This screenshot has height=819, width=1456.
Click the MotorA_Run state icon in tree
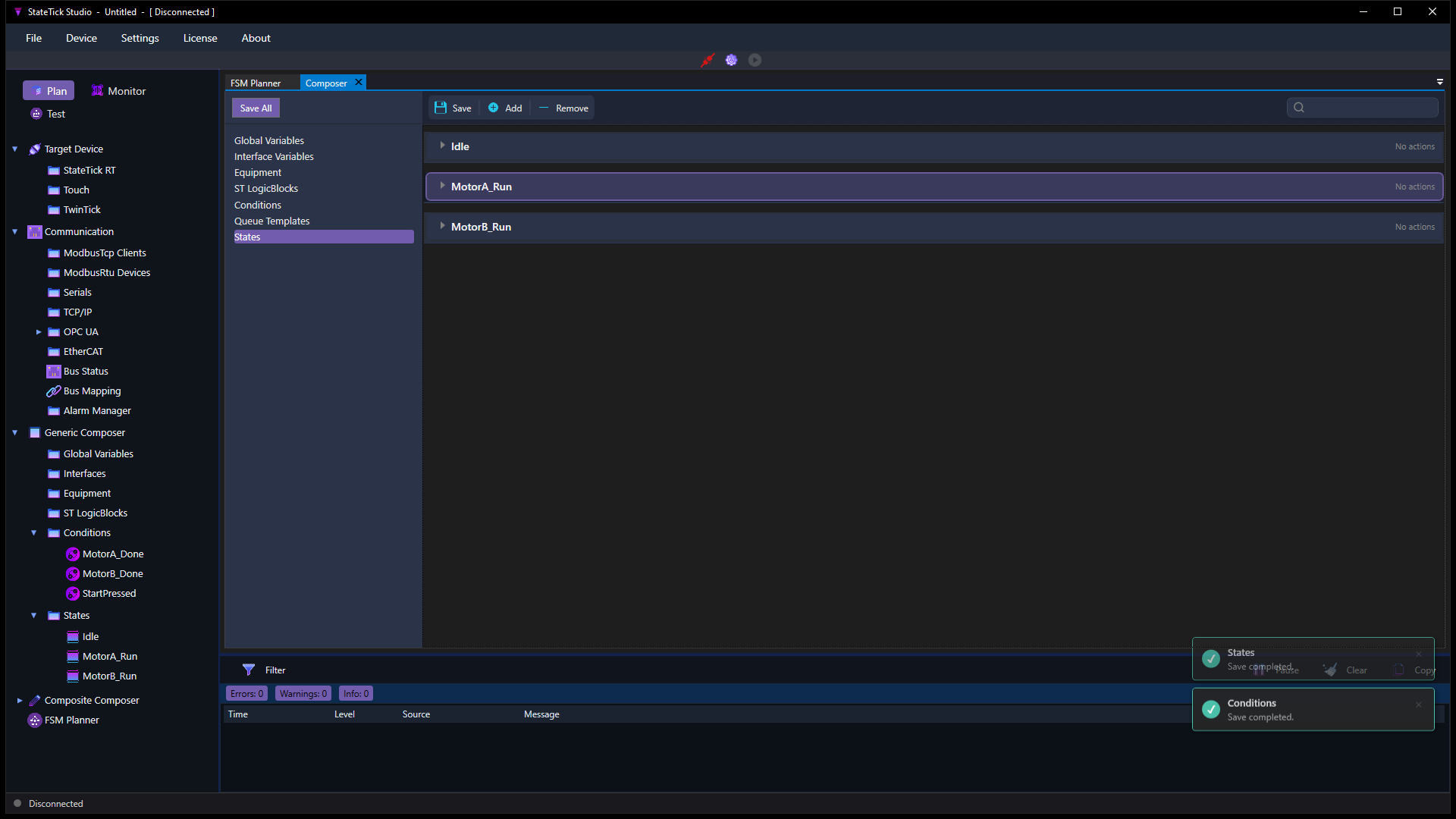click(73, 657)
